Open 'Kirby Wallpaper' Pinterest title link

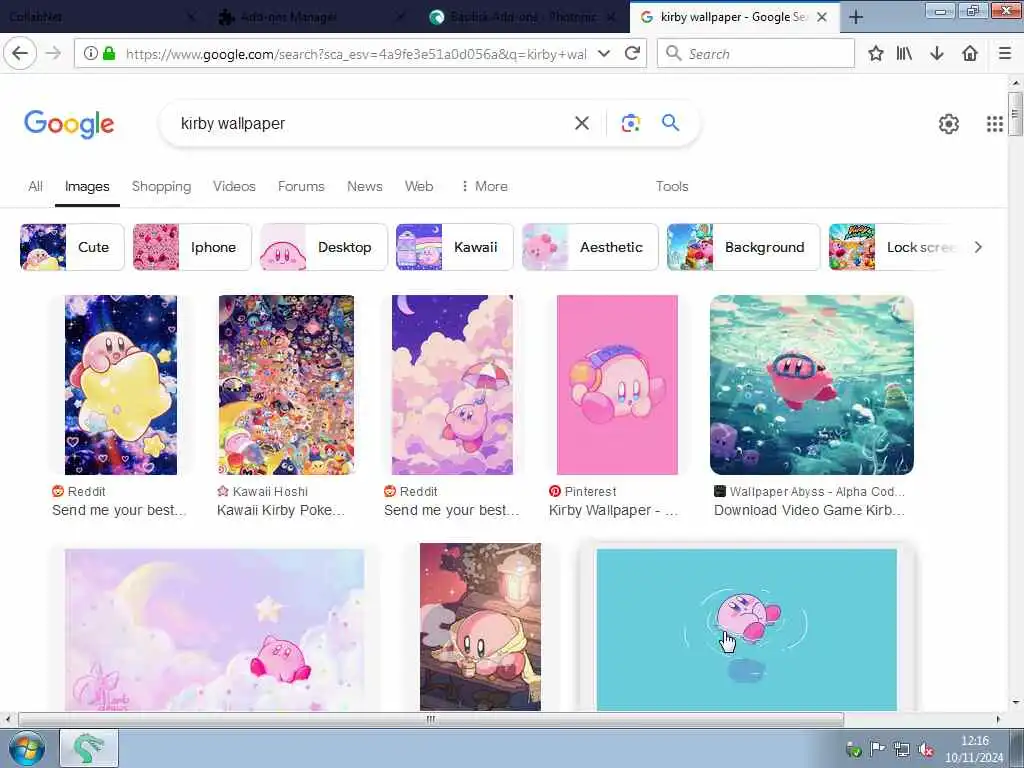tap(613, 510)
